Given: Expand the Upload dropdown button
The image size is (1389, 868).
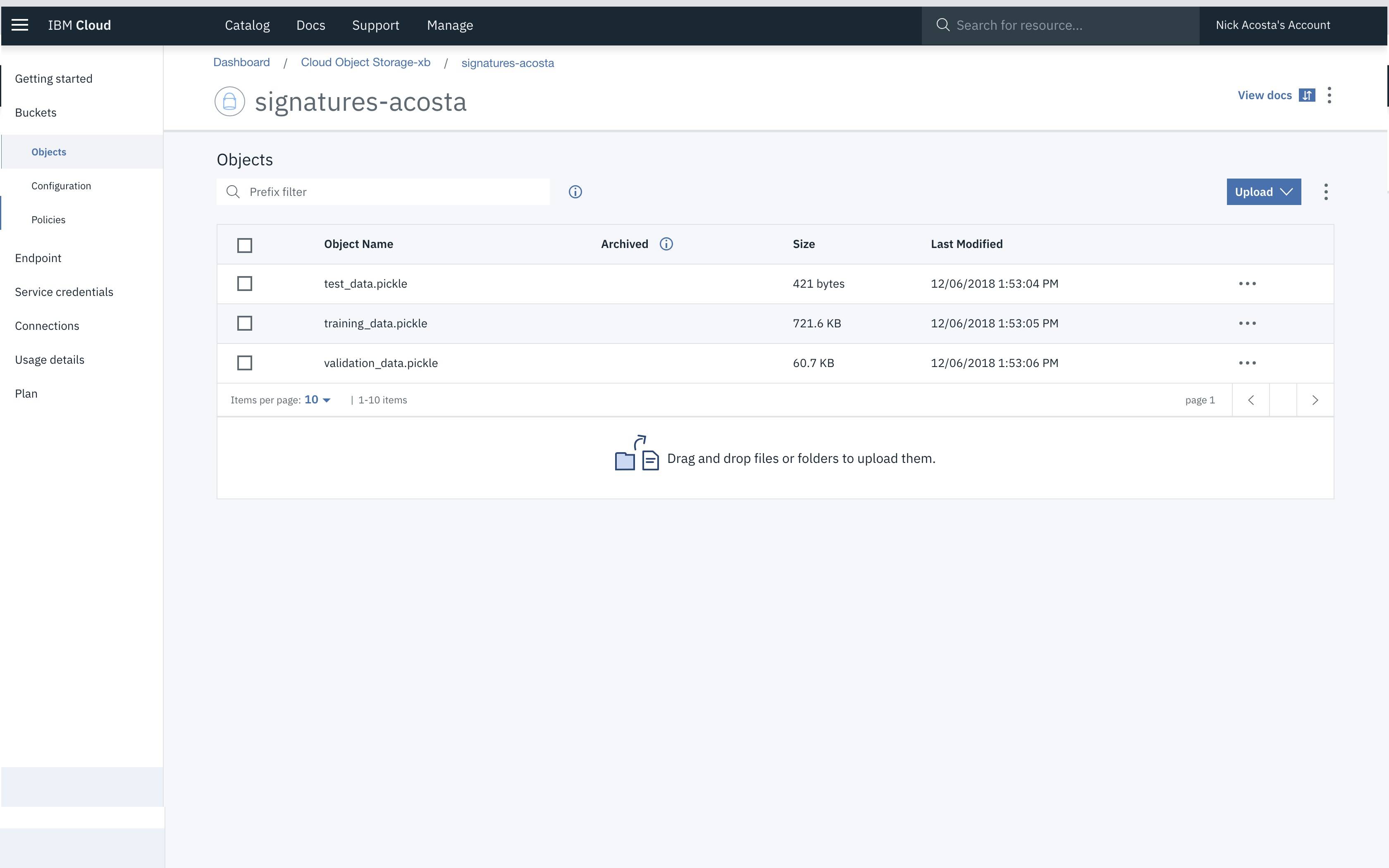Looking at the screenshot, I should 1264,192.
